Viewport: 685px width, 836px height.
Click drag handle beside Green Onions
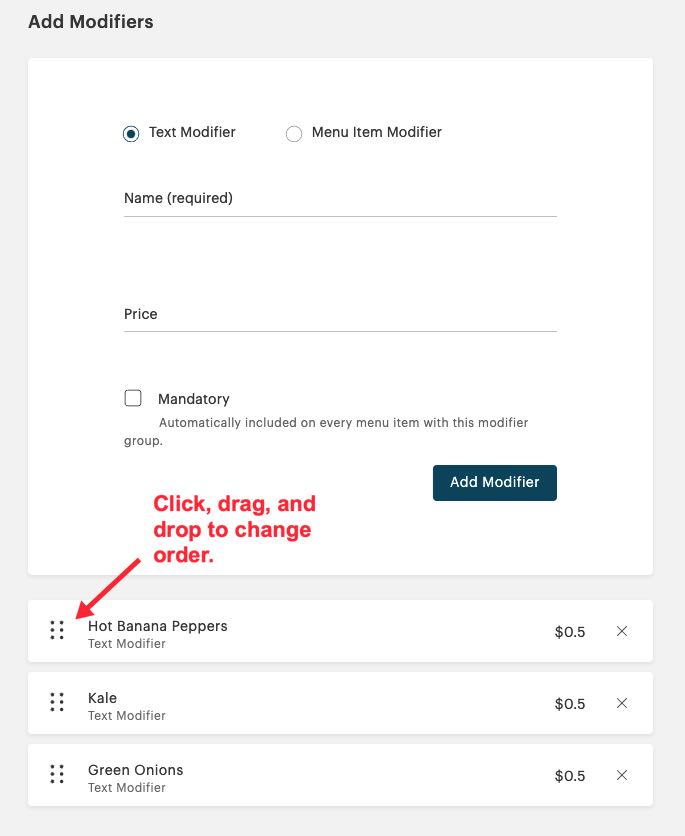coord(57,774)
